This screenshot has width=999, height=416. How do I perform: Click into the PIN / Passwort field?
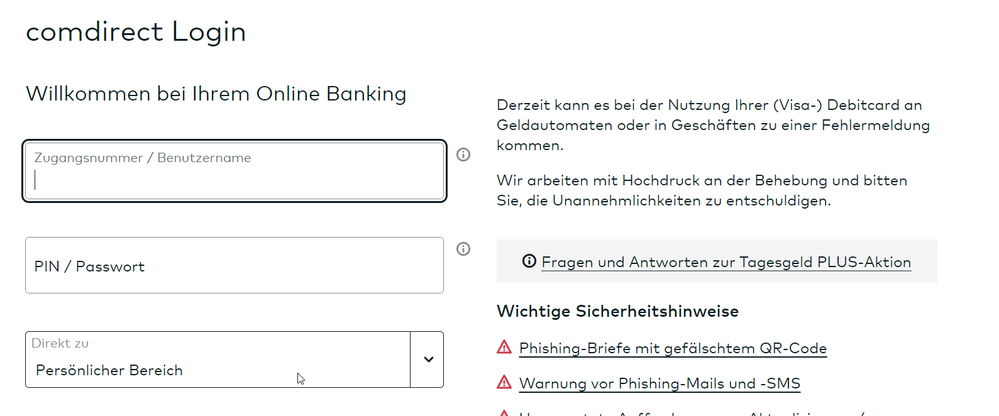235,266
